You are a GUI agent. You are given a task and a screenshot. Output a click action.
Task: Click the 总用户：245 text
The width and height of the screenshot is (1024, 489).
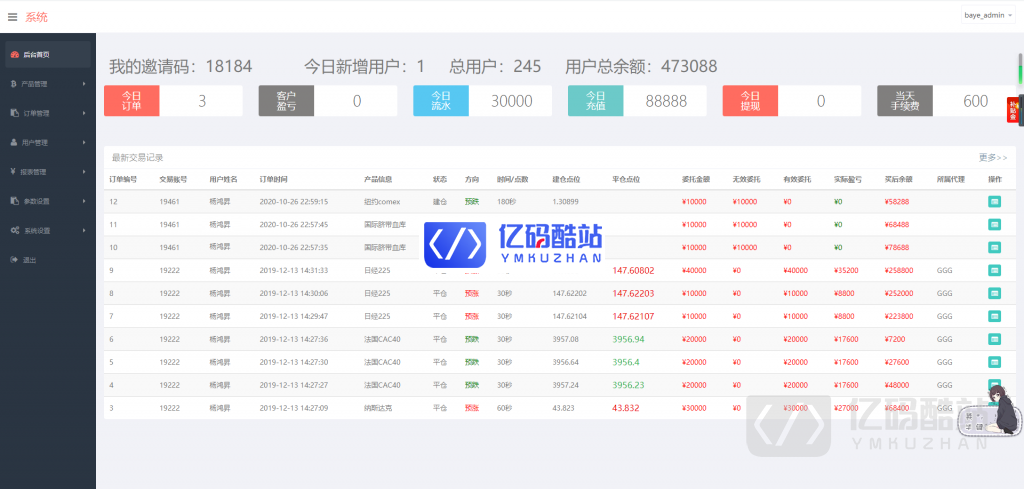point(495,66)
